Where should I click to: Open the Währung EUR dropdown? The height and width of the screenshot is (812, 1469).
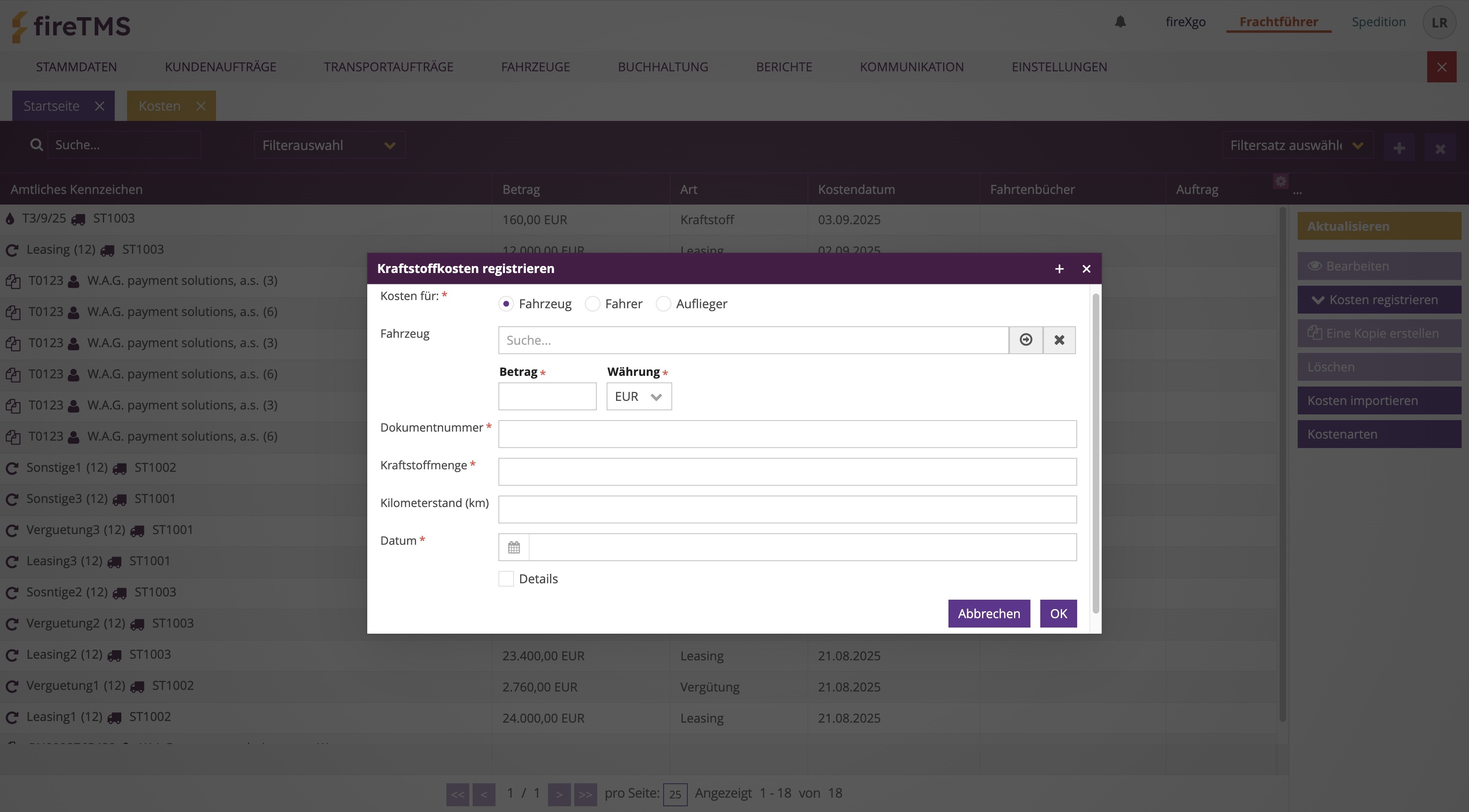639,396
